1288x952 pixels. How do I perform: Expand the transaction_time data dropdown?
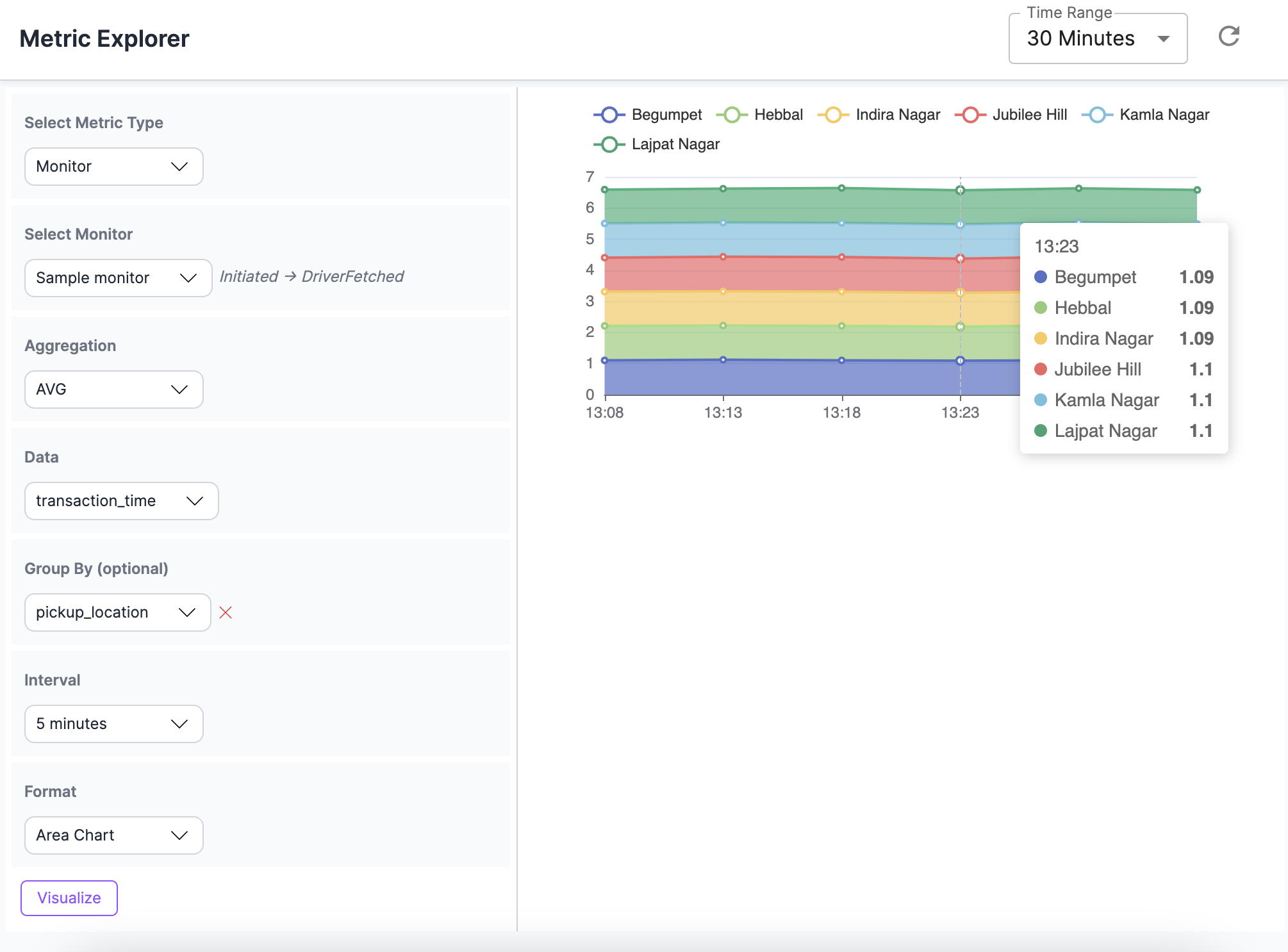point(121,501)
